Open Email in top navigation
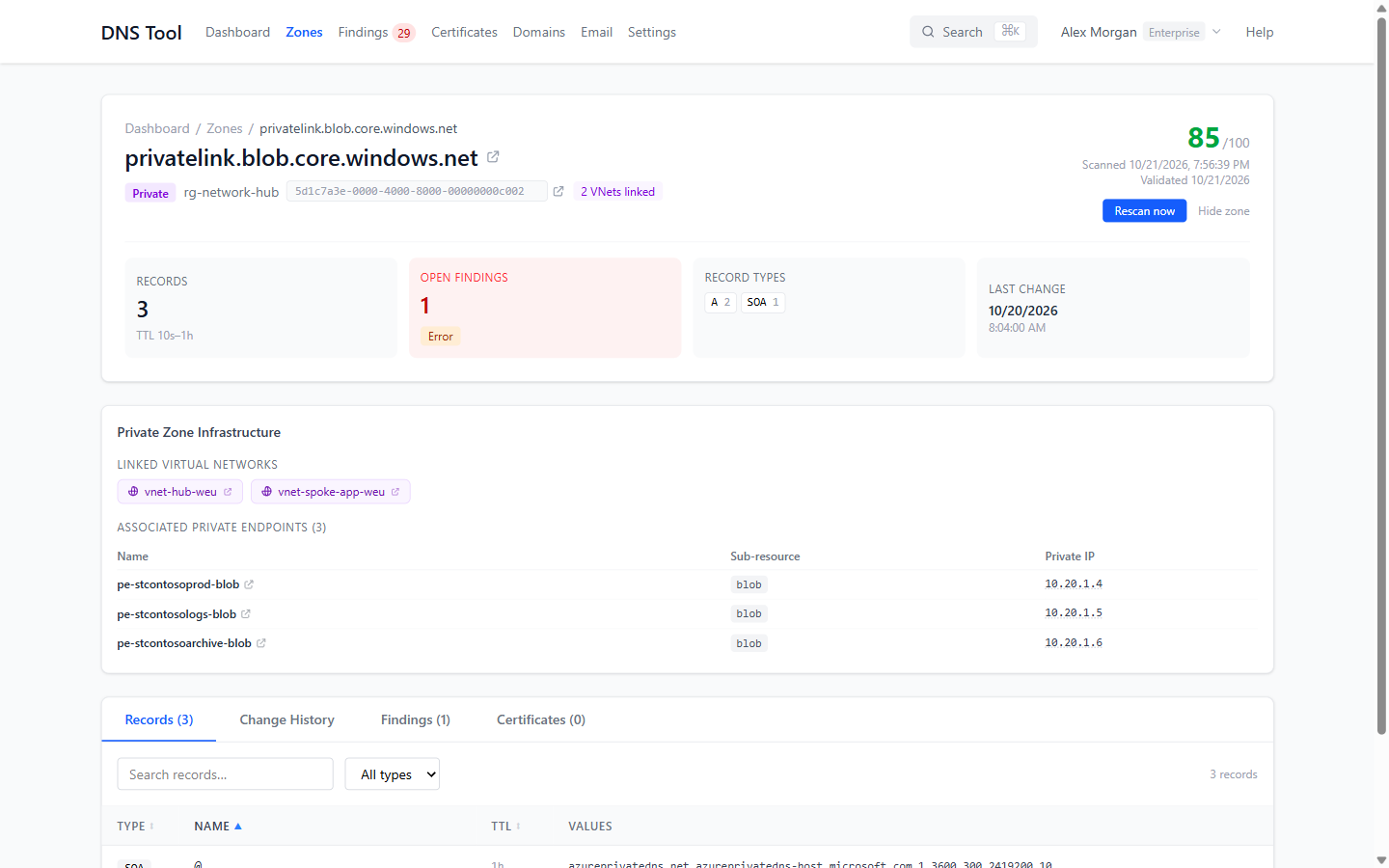Viewport: 1389px width, 868px height. click(x=596, y=32)
